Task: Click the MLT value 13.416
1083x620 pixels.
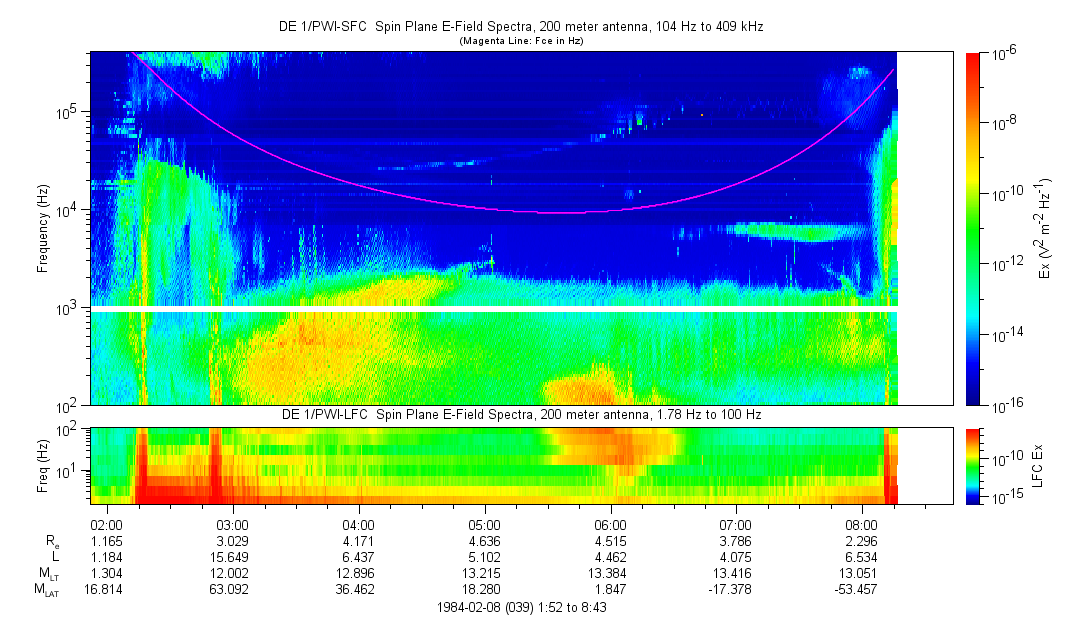Action: 733,573
